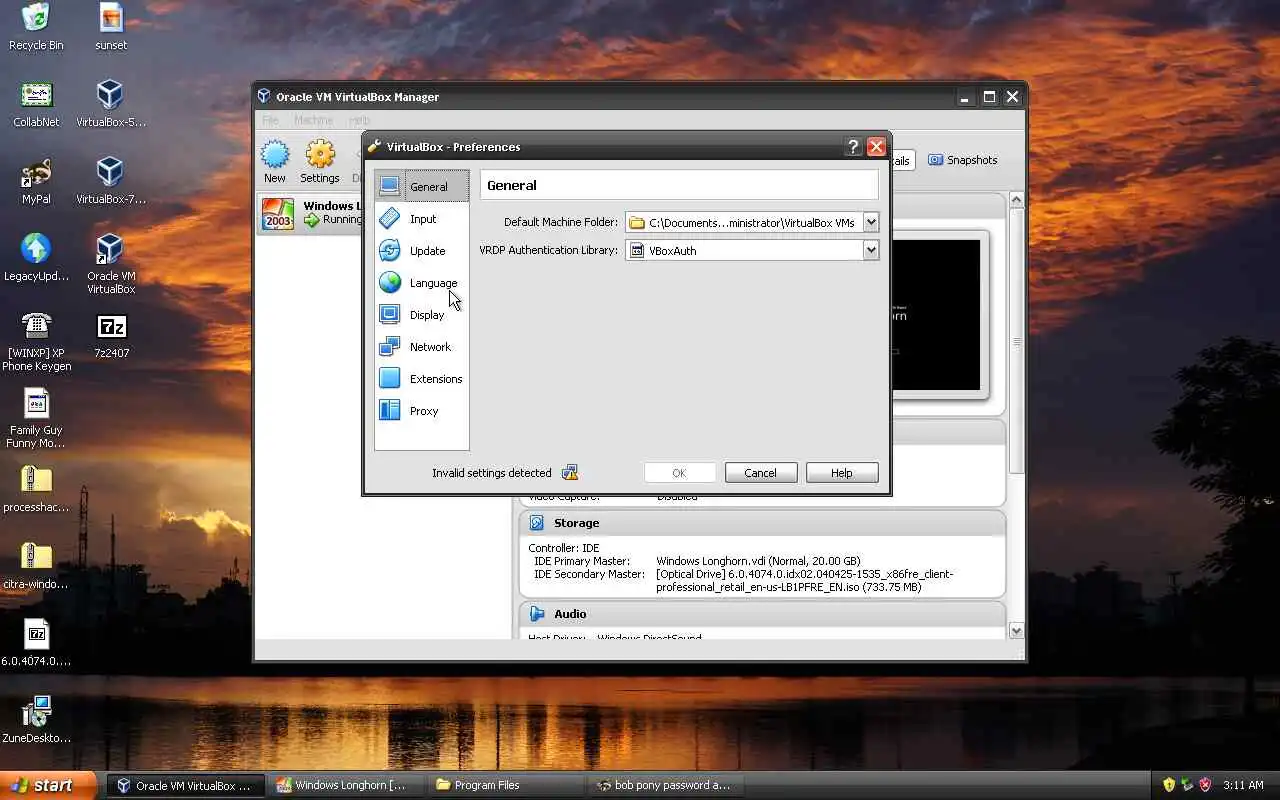Select LegacyUpdate desktop icon
This screenshot has height=800, width=1280.
tap(36, 258)
